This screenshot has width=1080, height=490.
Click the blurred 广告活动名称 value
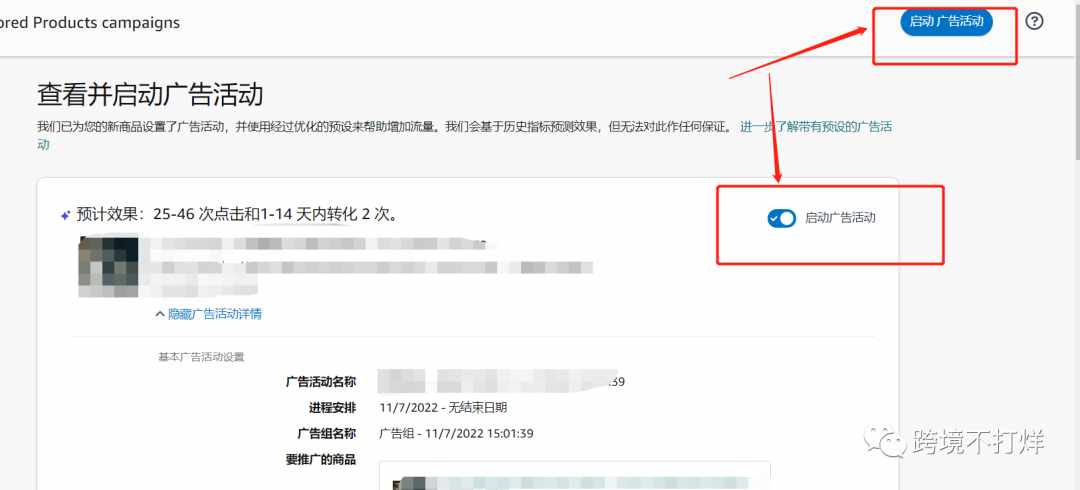point(501,381)
